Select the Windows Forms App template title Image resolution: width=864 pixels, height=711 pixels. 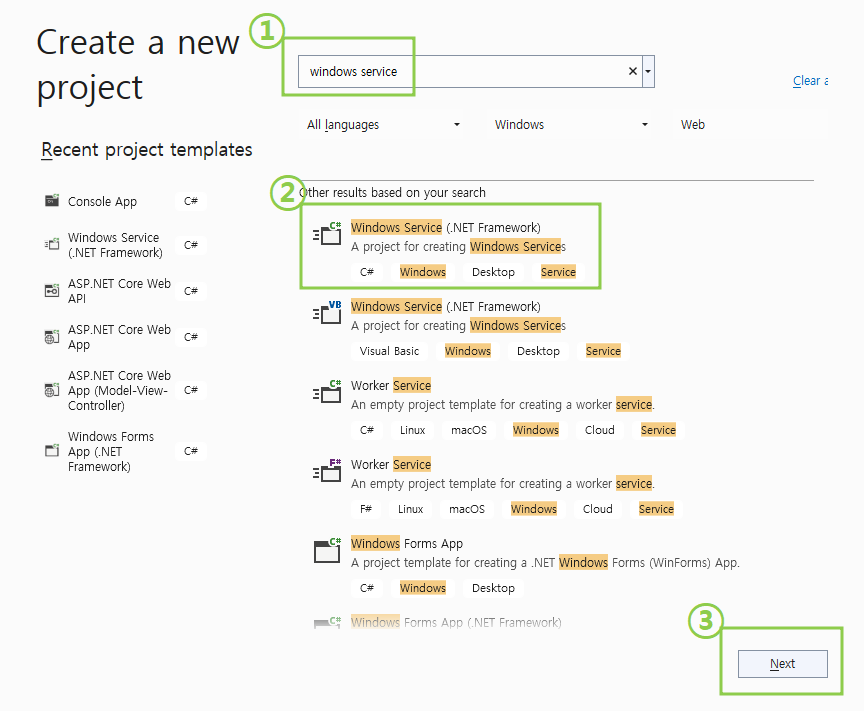pyautogui.click(x=407, y=543)
